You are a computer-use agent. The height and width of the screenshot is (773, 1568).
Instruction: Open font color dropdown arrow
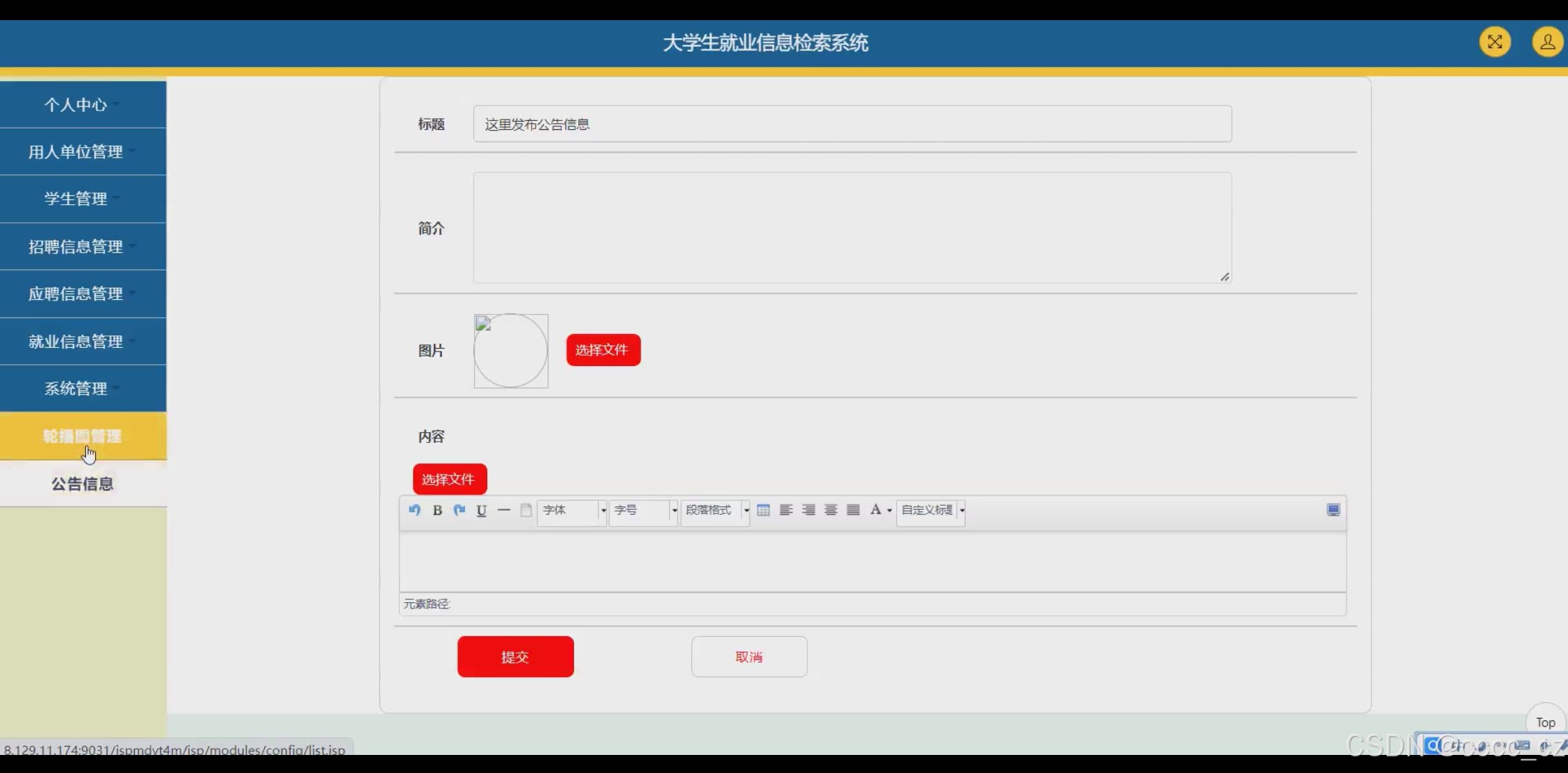pyautogui.click(x=890, y=510)
